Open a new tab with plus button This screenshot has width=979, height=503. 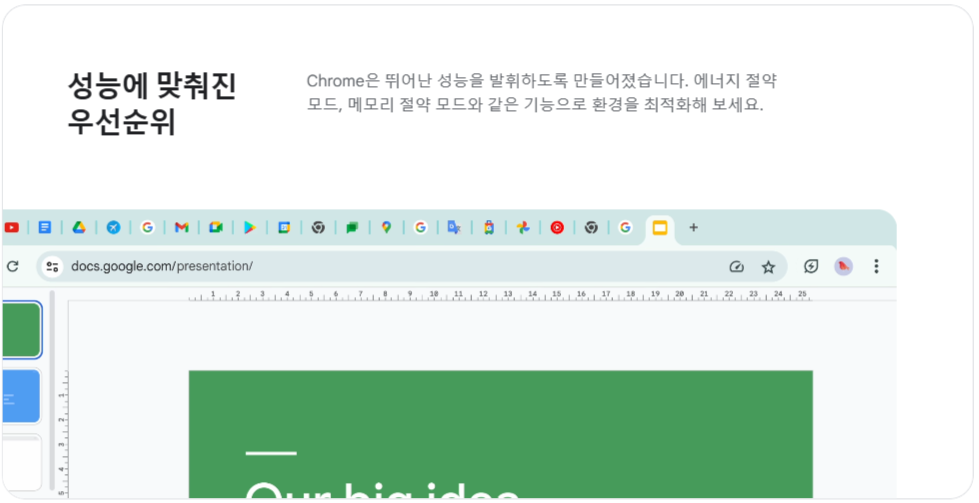tap(693, 228)
